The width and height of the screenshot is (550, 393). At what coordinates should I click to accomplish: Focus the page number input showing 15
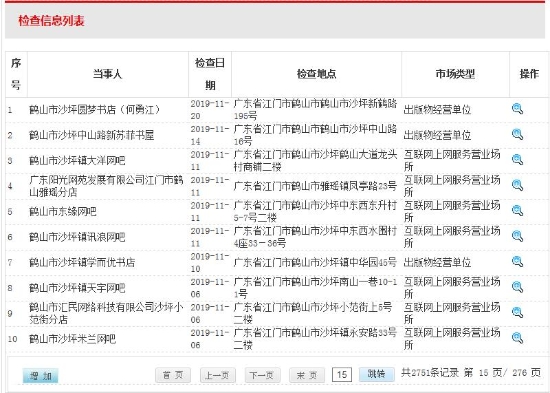342,375
